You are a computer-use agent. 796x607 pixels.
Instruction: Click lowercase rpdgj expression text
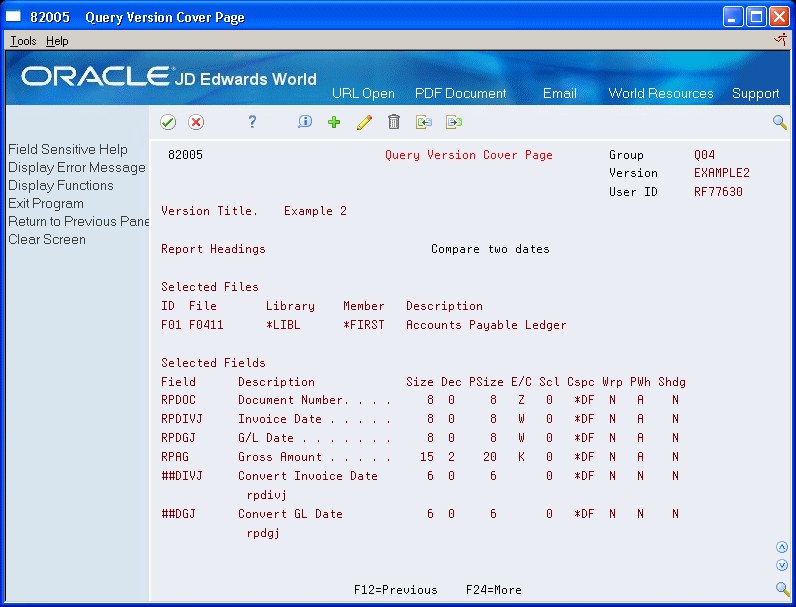click(x=263, y=533)
